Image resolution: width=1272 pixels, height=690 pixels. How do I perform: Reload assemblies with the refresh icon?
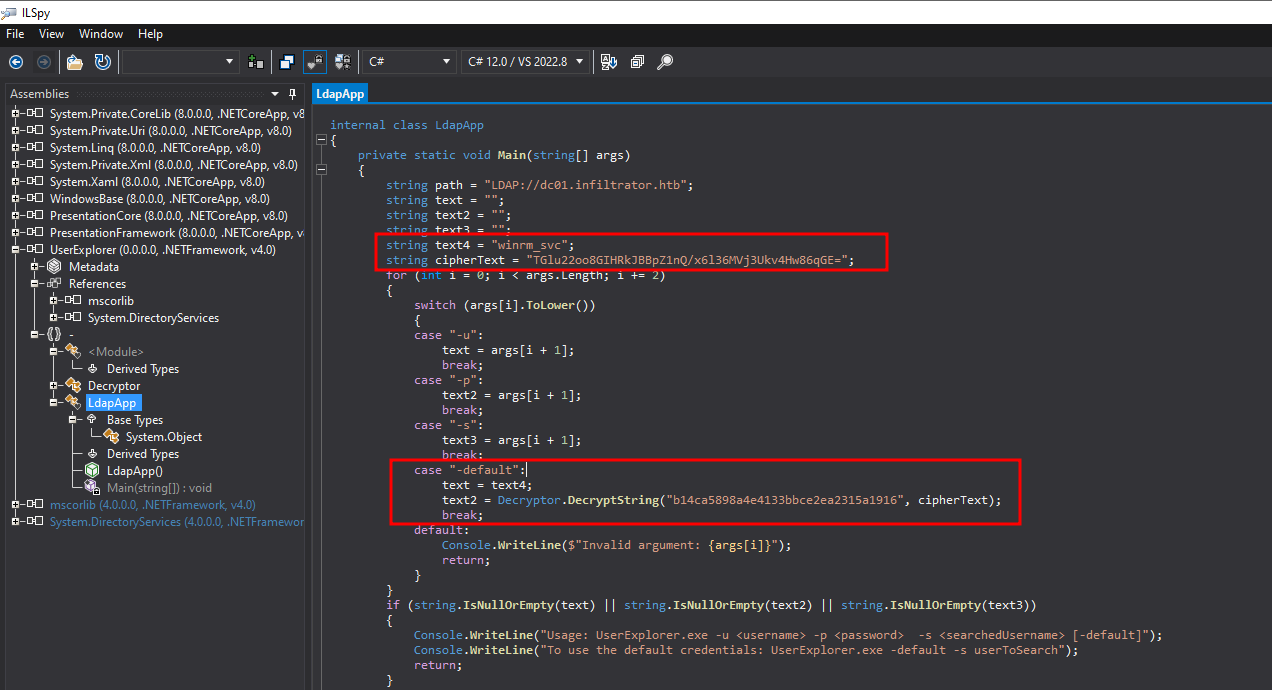102,62
